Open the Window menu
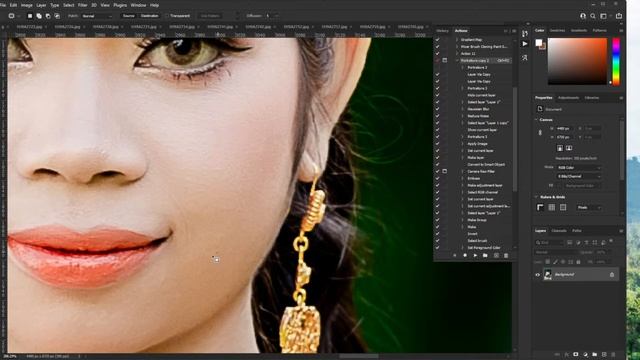 click(138, 5)
